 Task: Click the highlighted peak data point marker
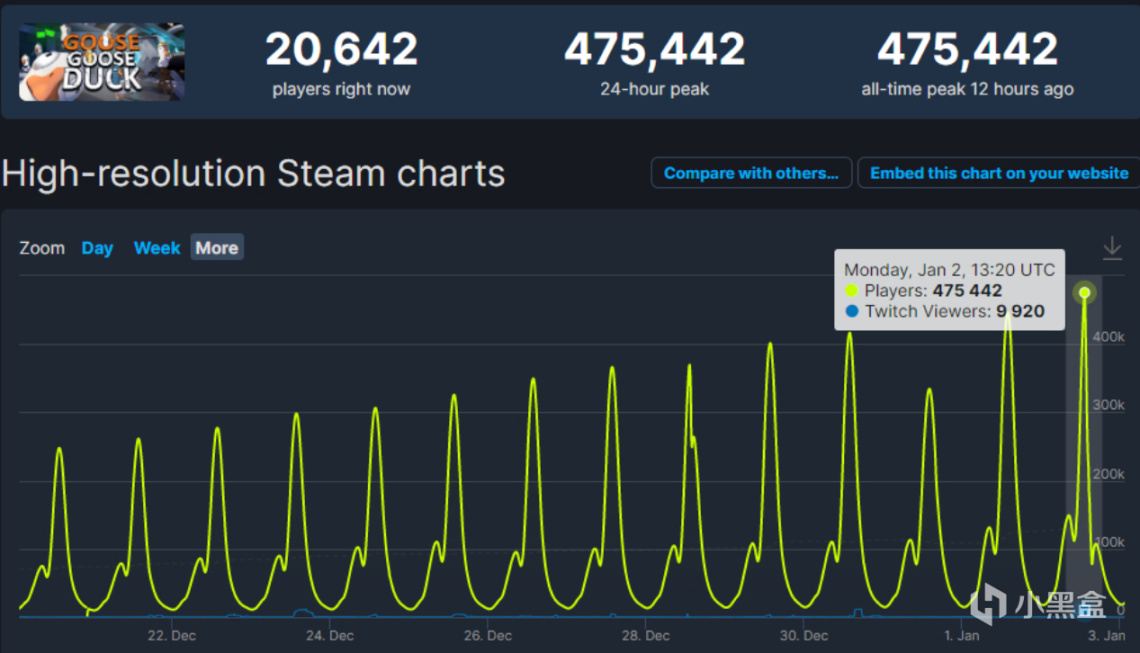click(1084, 293)
